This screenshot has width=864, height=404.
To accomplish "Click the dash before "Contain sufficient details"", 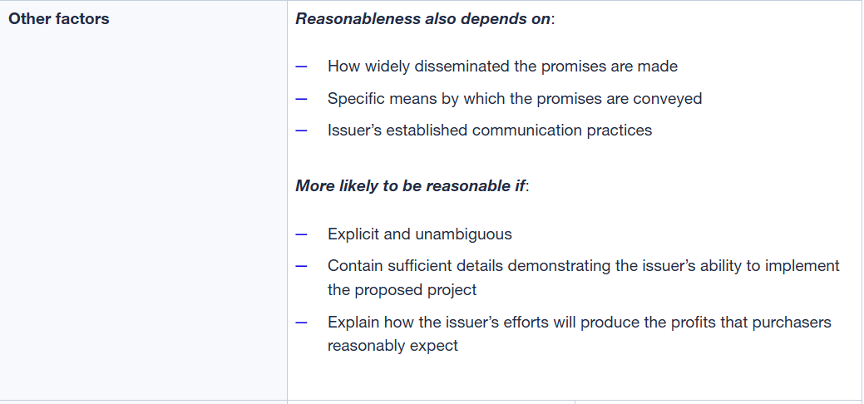I will [x=302, y=266].
